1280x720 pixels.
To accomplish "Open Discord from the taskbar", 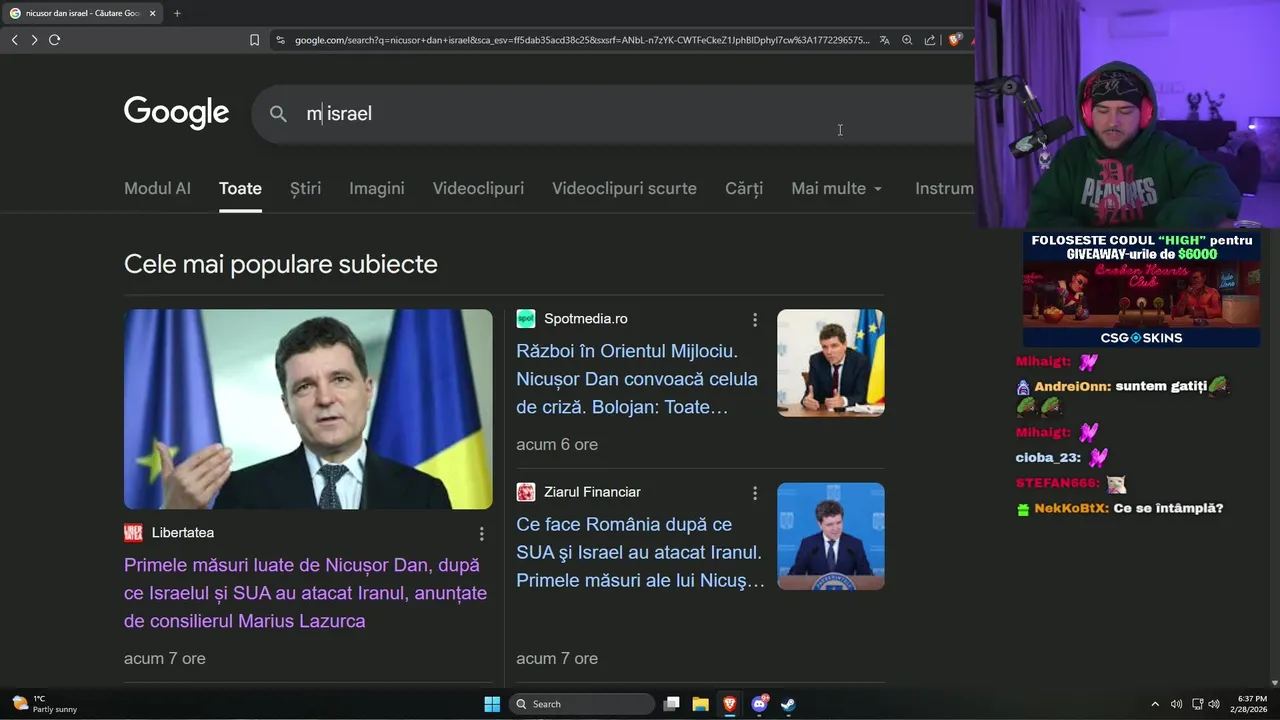I will coord(759,704).
